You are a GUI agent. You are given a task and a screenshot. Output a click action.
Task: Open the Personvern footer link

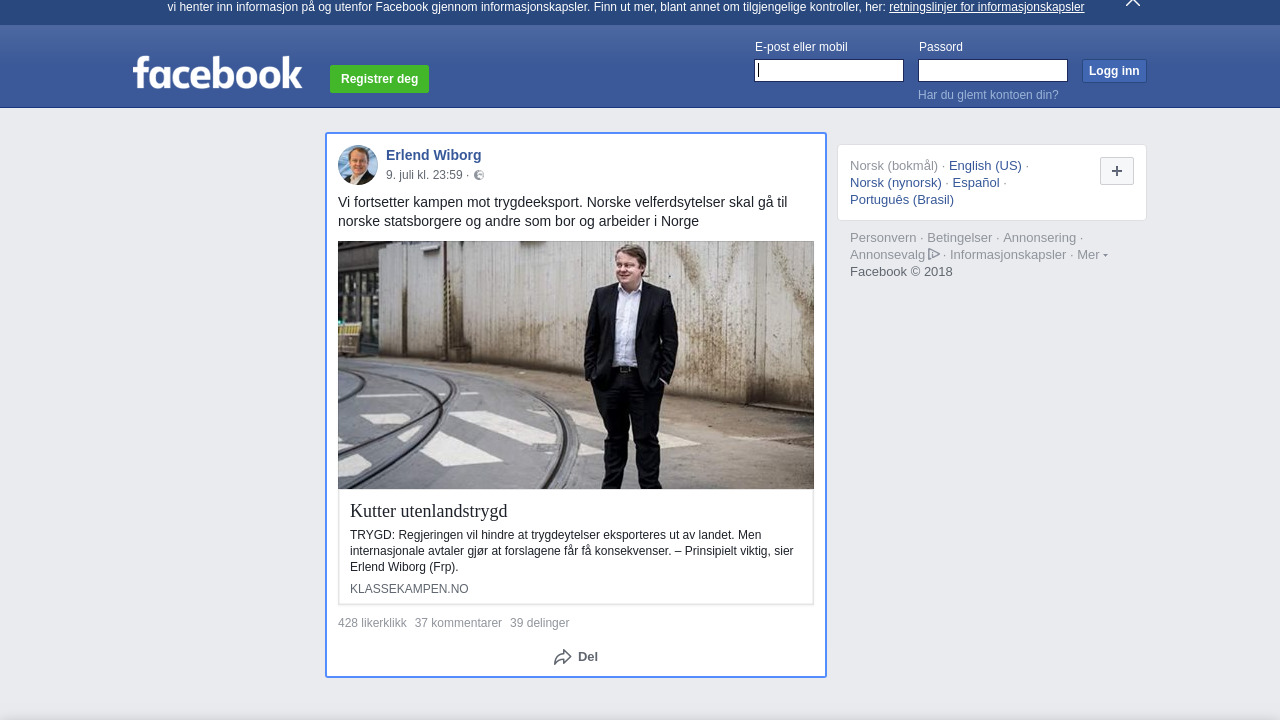[x=883, y=238]
